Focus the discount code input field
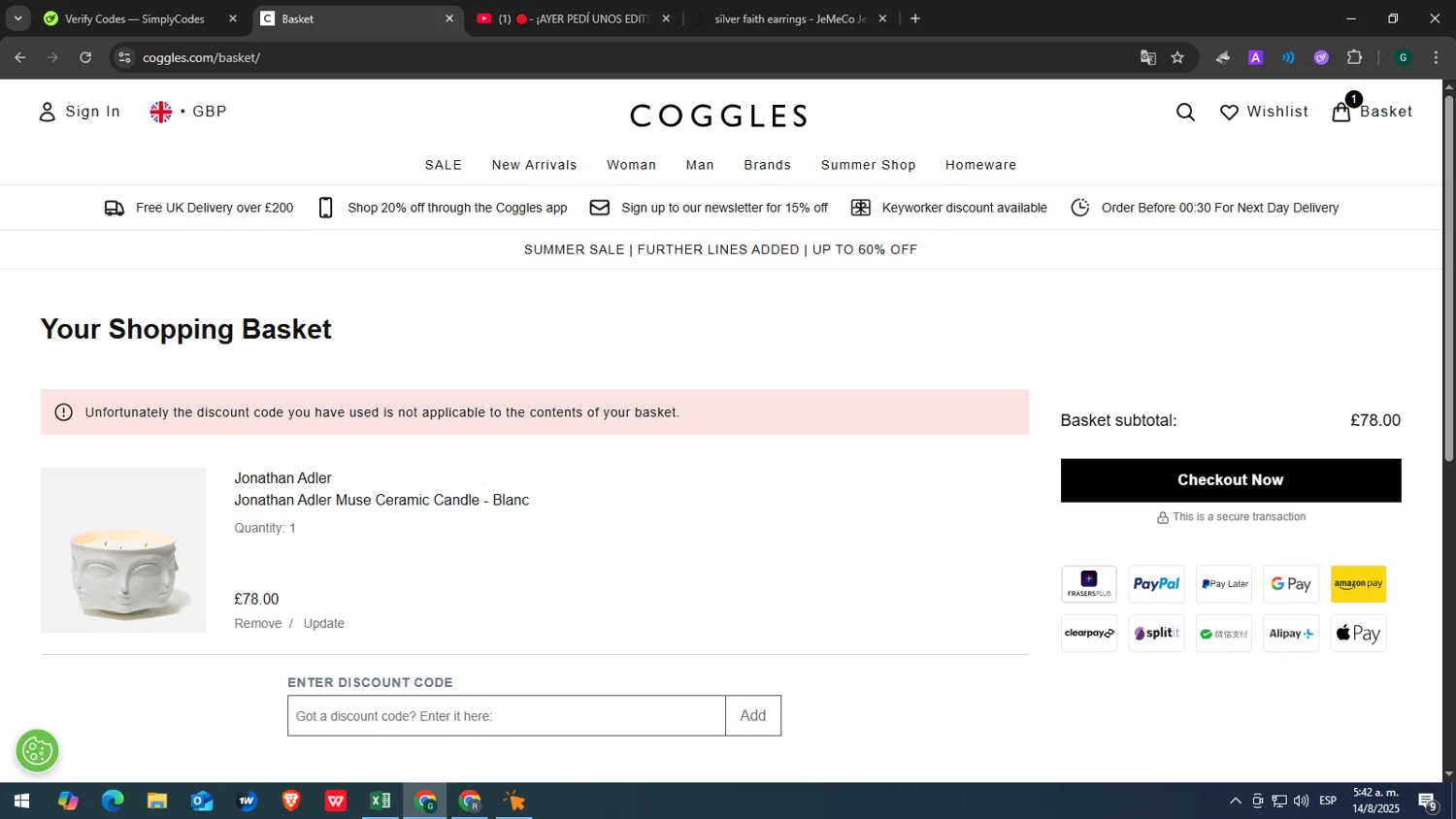This screenshot has width=1456, height=819. (507, 716)
